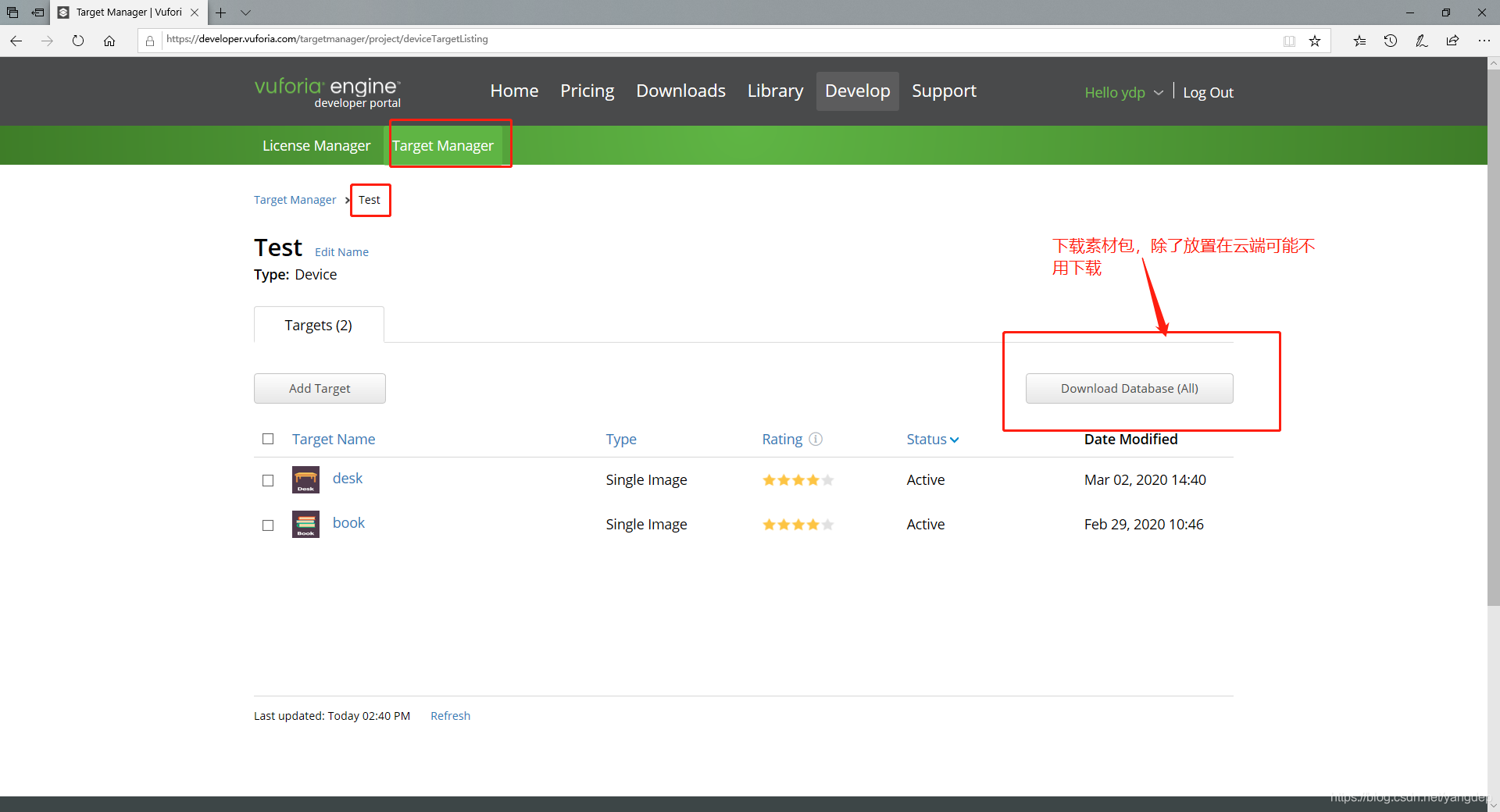Click Target Manager breadcrumb link

(x=295, y=200)
